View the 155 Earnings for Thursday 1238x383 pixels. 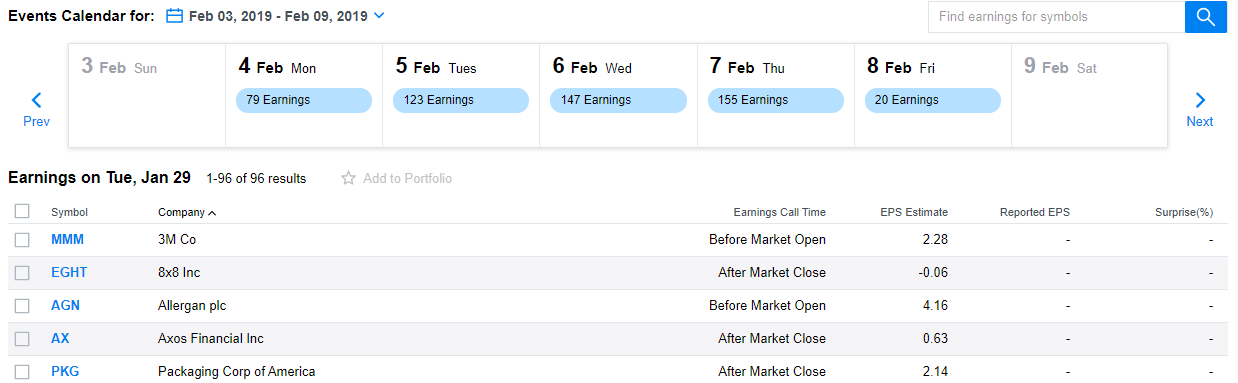coord(775,100)
